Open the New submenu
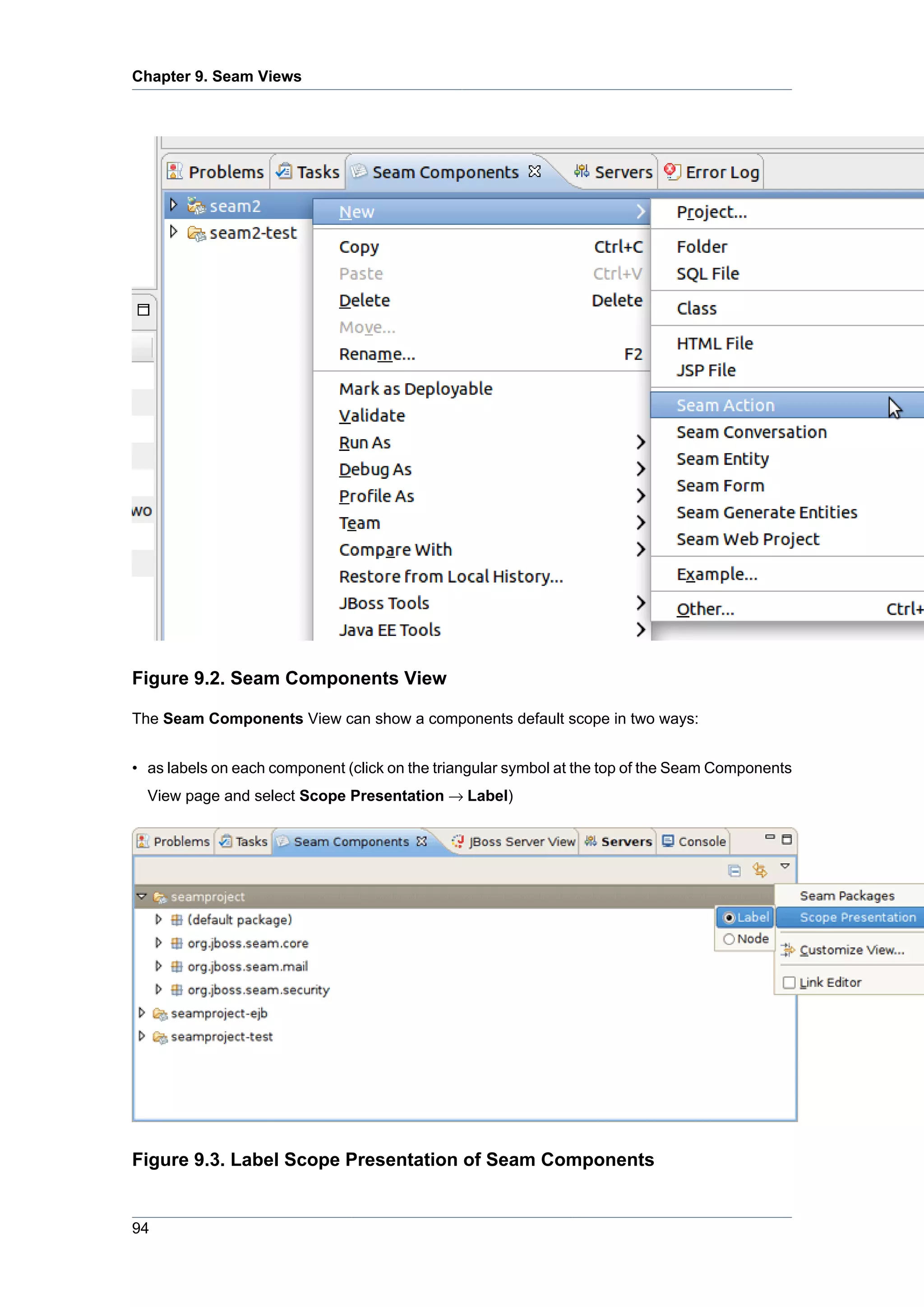 click(x=481, y=212)
